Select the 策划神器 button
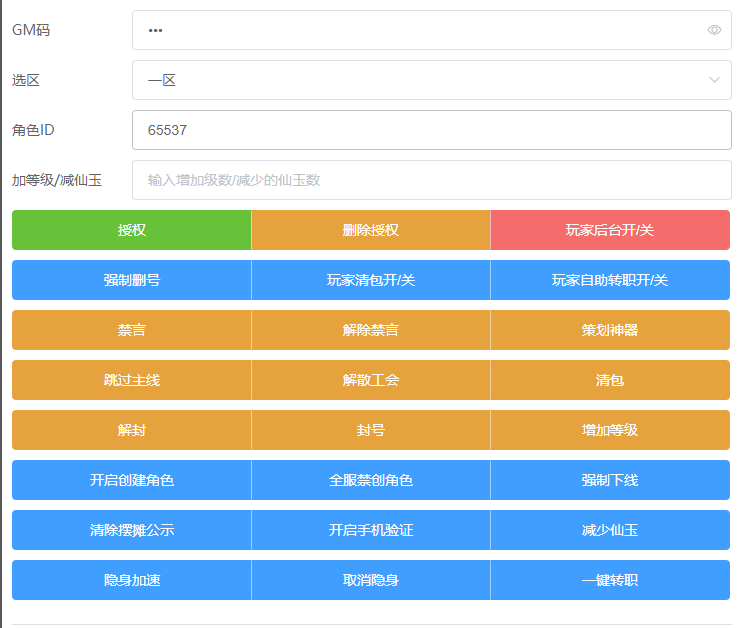This screenshot has height=628, width=739. 610,330
